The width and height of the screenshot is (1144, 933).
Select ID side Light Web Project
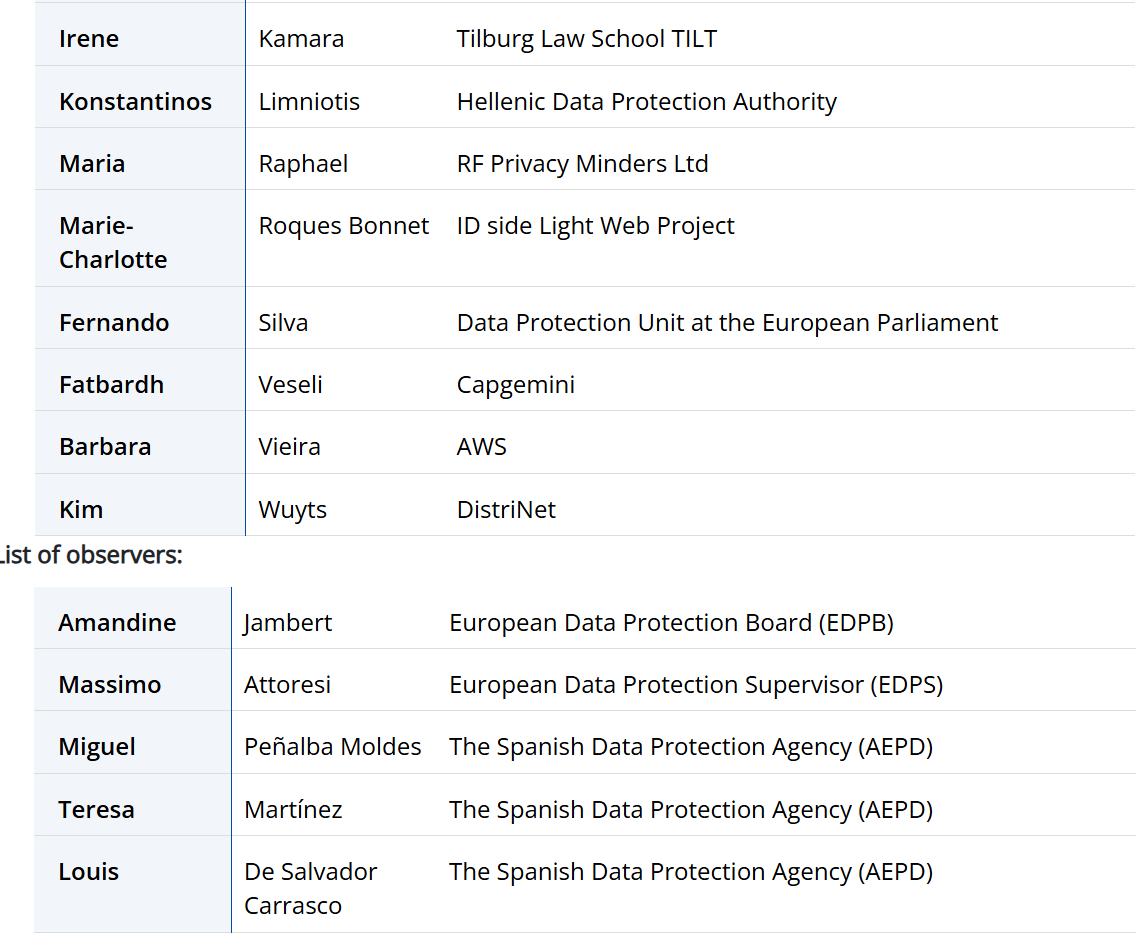(595, 226)
